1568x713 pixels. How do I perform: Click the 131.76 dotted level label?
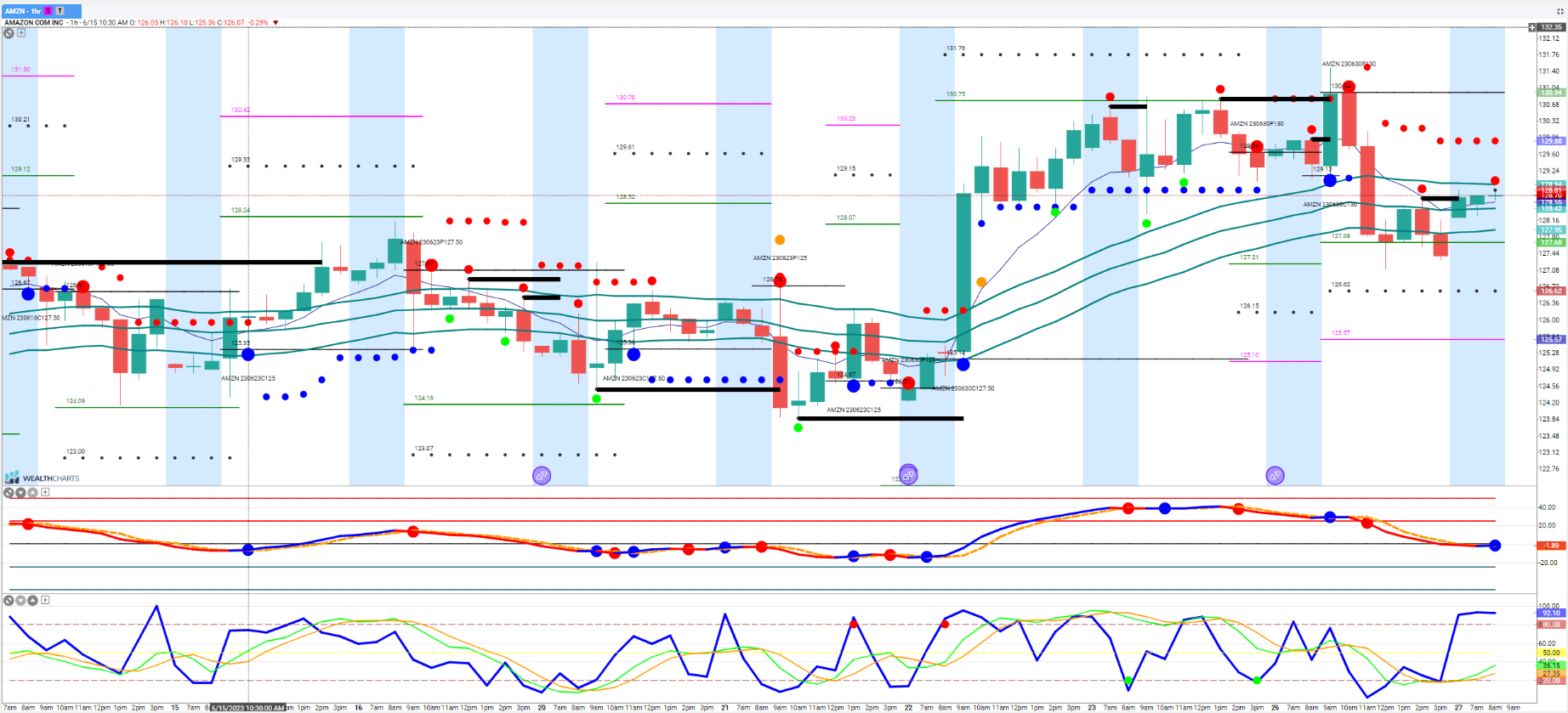point(956,48)
